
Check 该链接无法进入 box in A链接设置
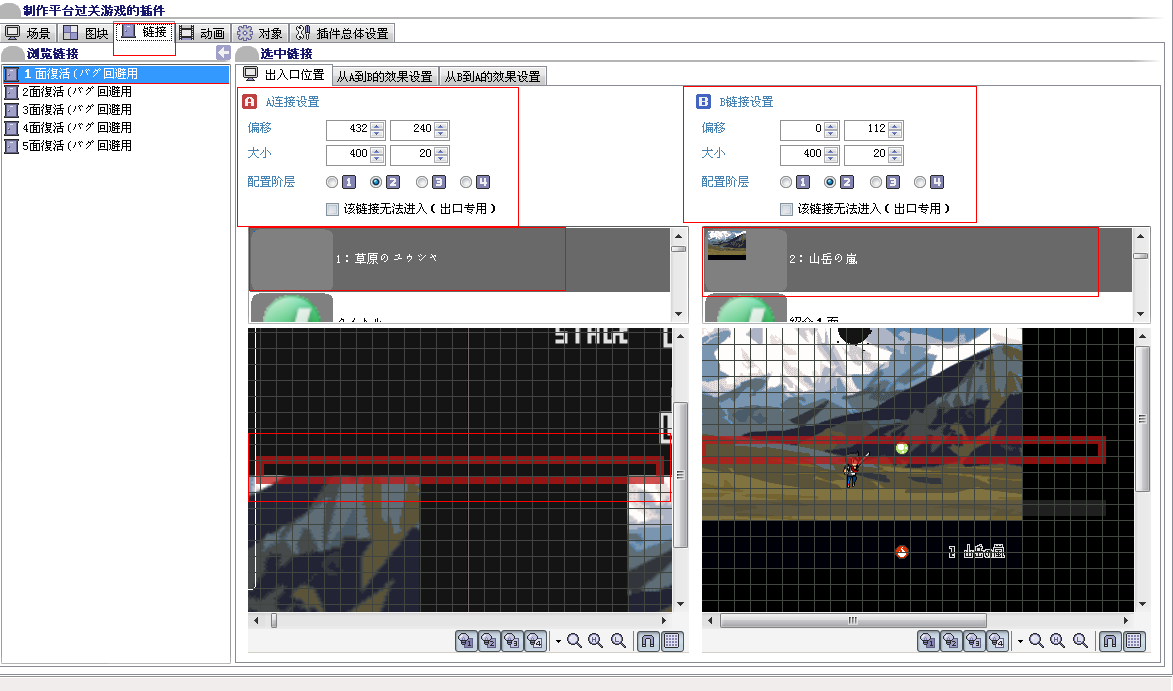tap(332, 209)
